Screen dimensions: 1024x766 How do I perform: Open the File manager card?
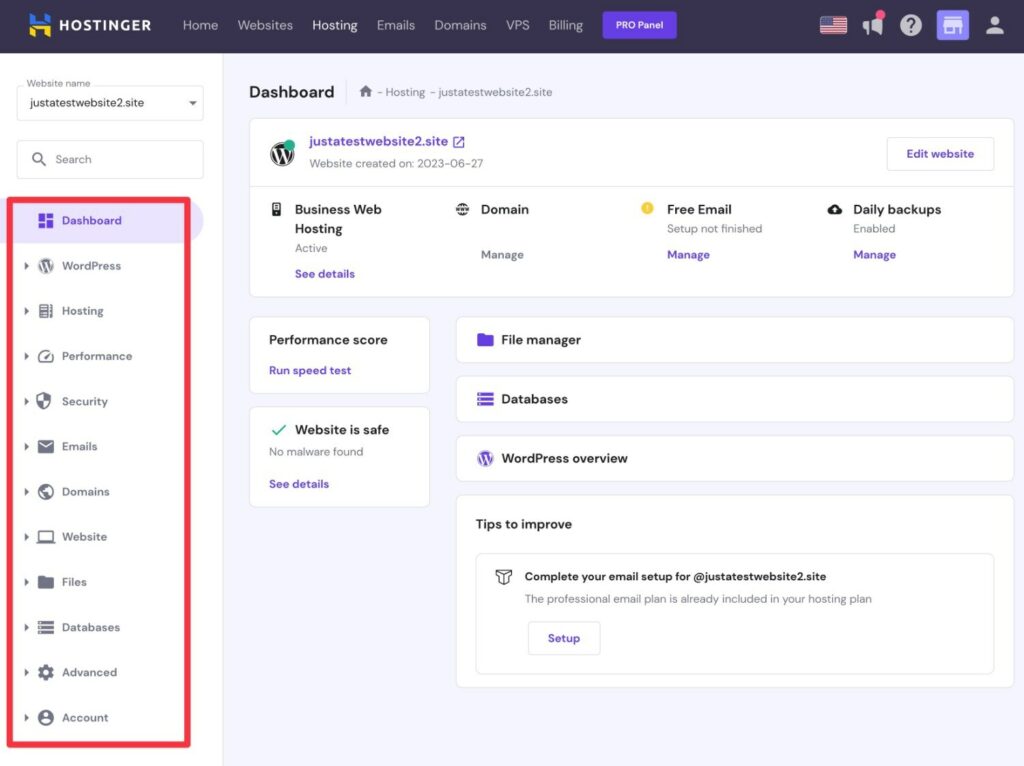click(735, 340)
